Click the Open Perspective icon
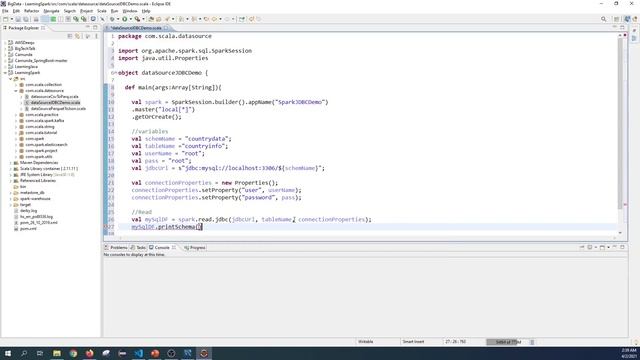 tap(617, 19)
